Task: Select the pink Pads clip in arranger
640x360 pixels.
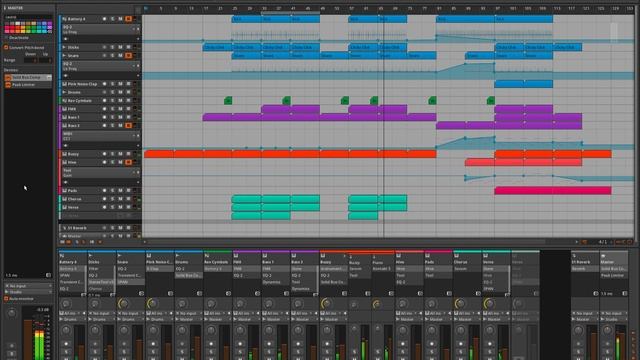Action: [x=553, y=191]
